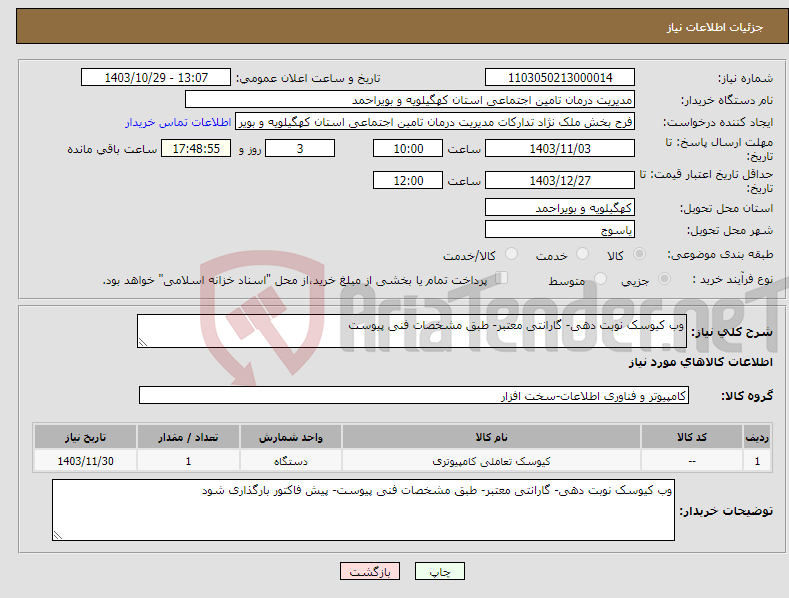This screenshot has width=789, height=598.
Task: Click the cell کیوسک تعاملی کامپیوتری
Action: (x=491, y=461)
